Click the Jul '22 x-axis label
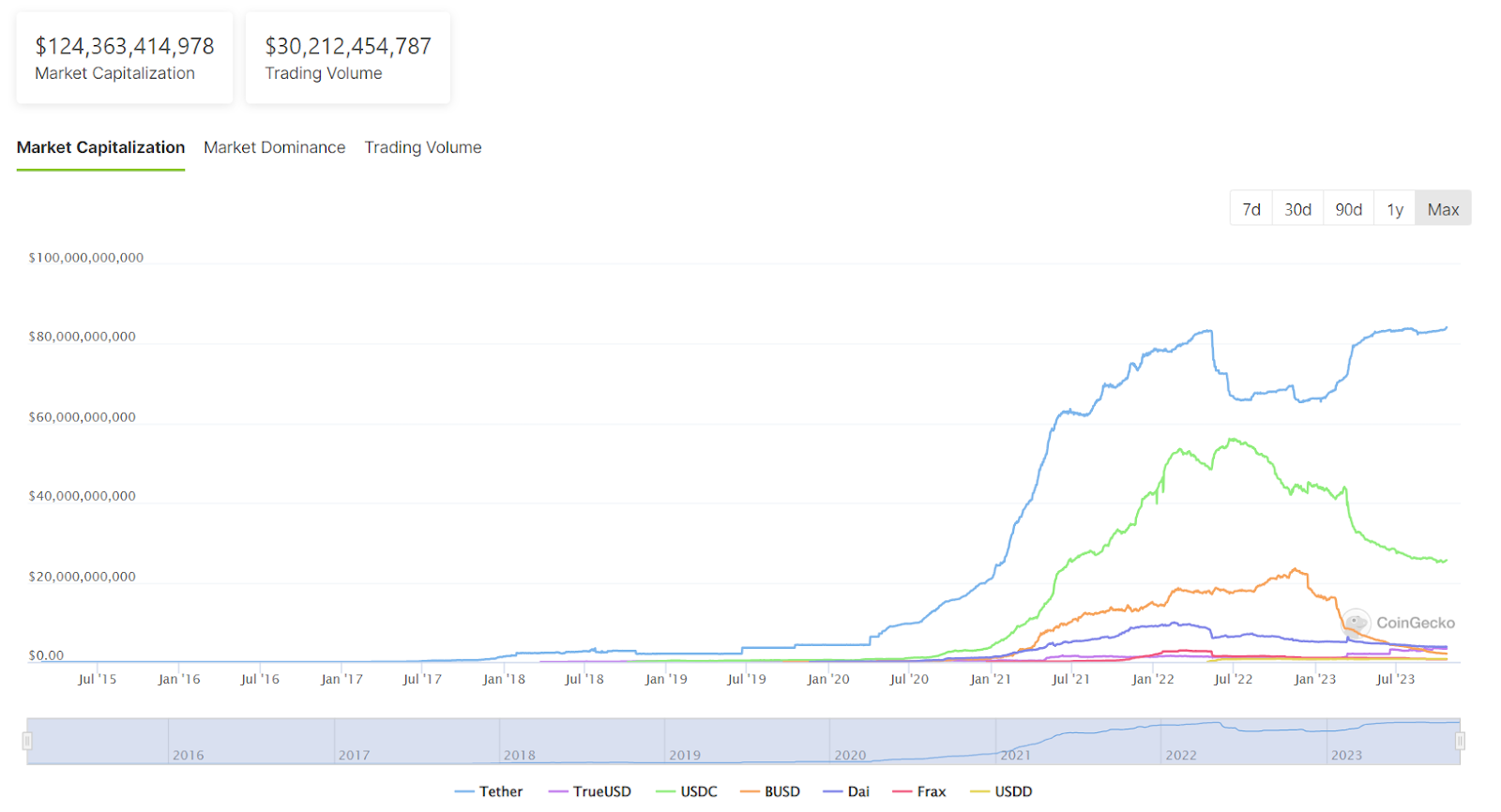 coord(1234,679)
